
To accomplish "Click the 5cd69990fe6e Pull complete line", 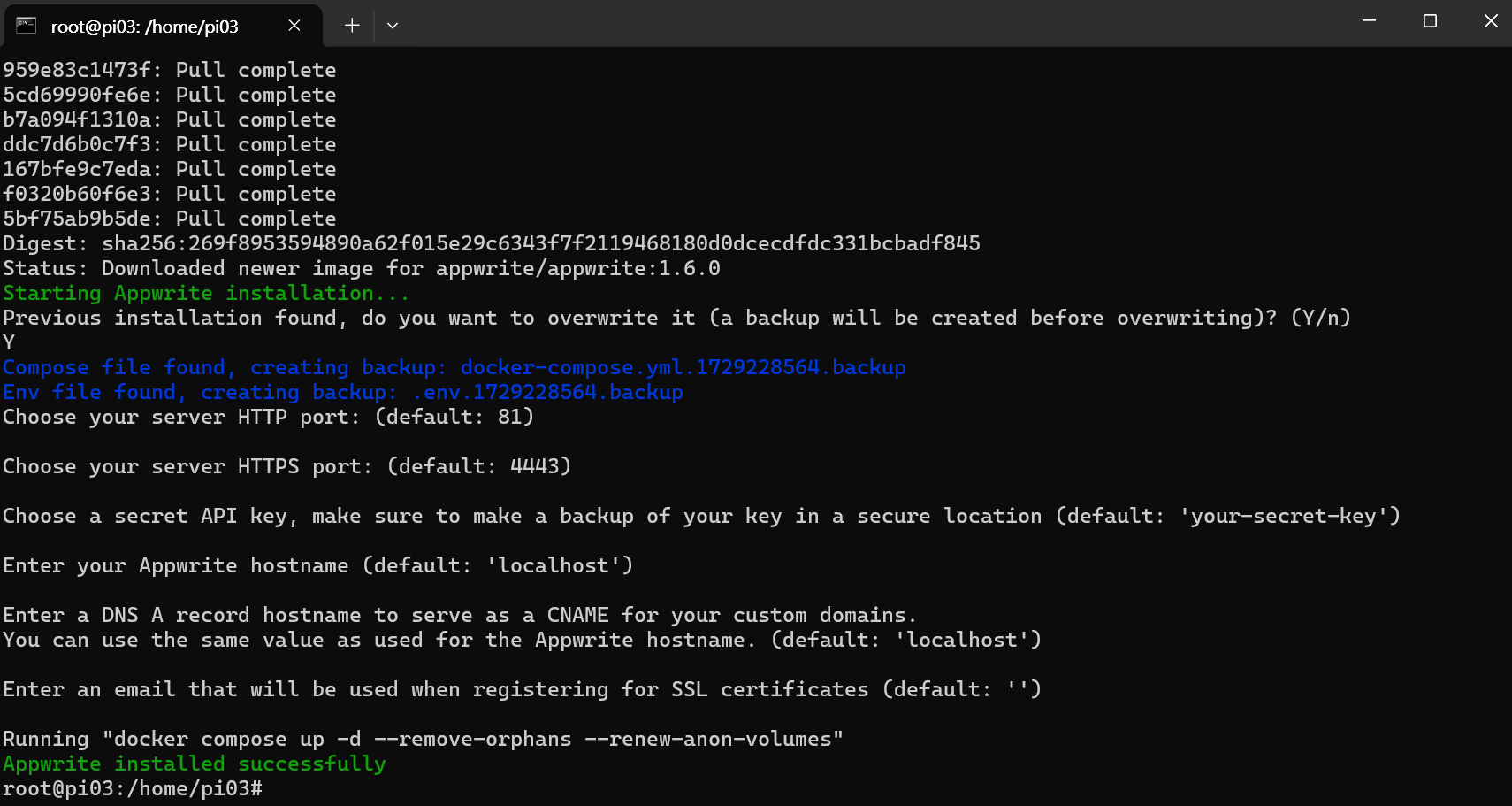I will (x=170, y=95).
